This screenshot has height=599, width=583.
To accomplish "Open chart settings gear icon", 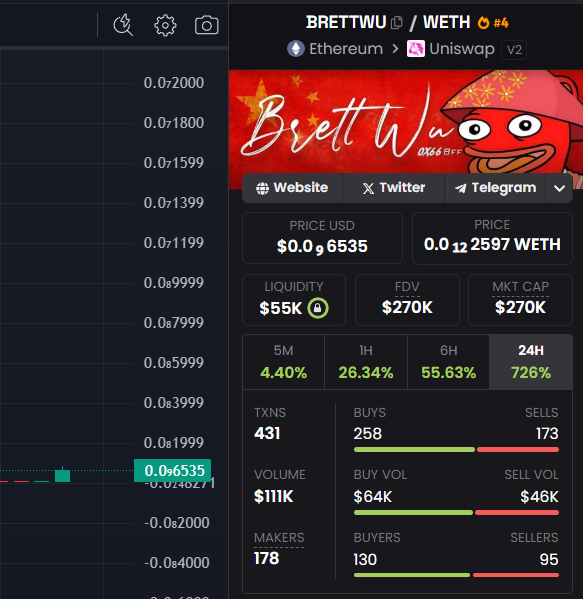I will 165,26.
